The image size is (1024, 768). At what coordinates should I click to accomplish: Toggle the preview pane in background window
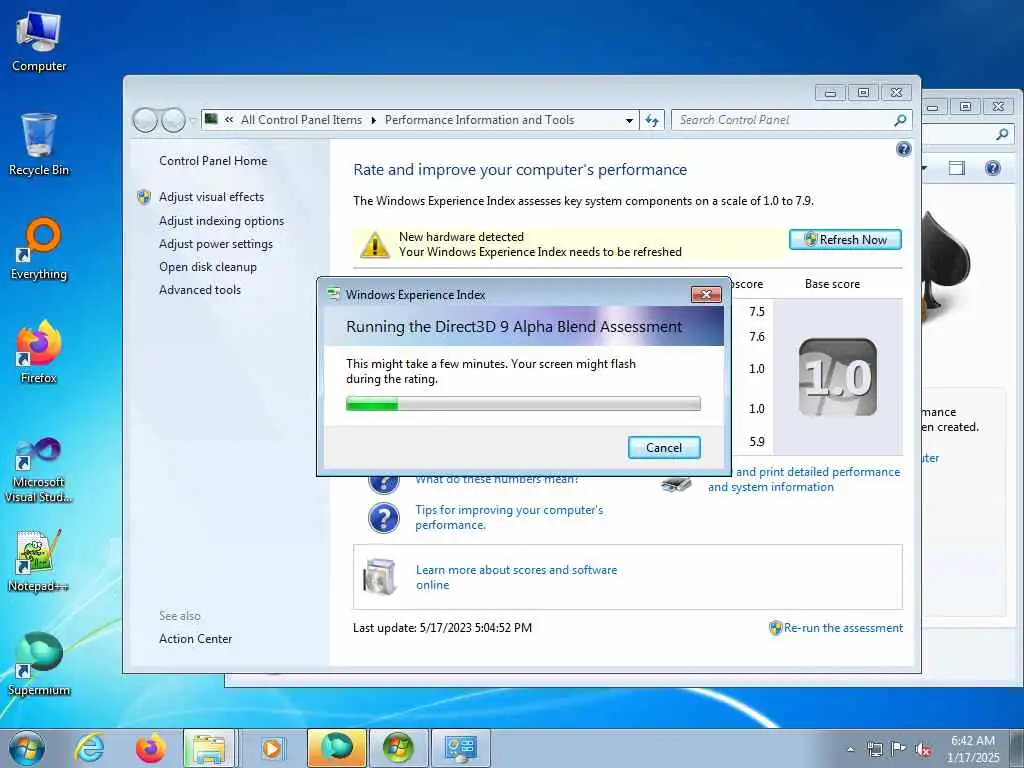click(957, 168)
